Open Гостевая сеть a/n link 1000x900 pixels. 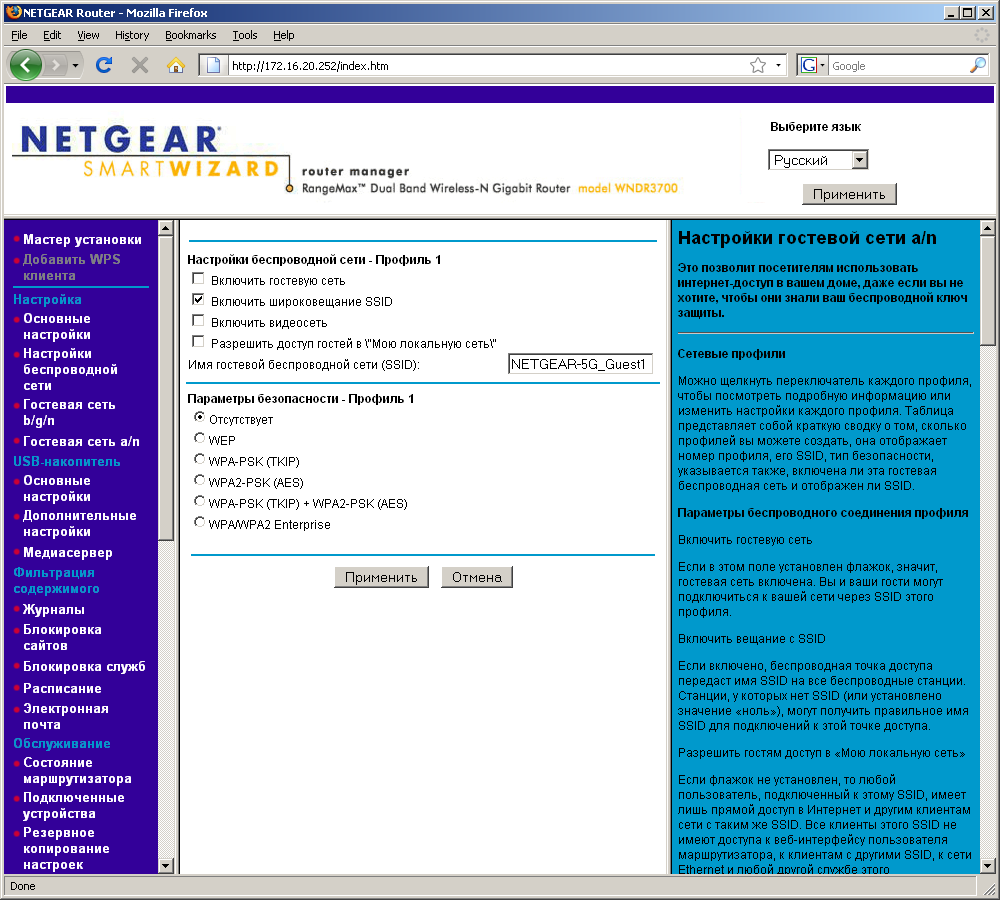click(x=81, y=441)
